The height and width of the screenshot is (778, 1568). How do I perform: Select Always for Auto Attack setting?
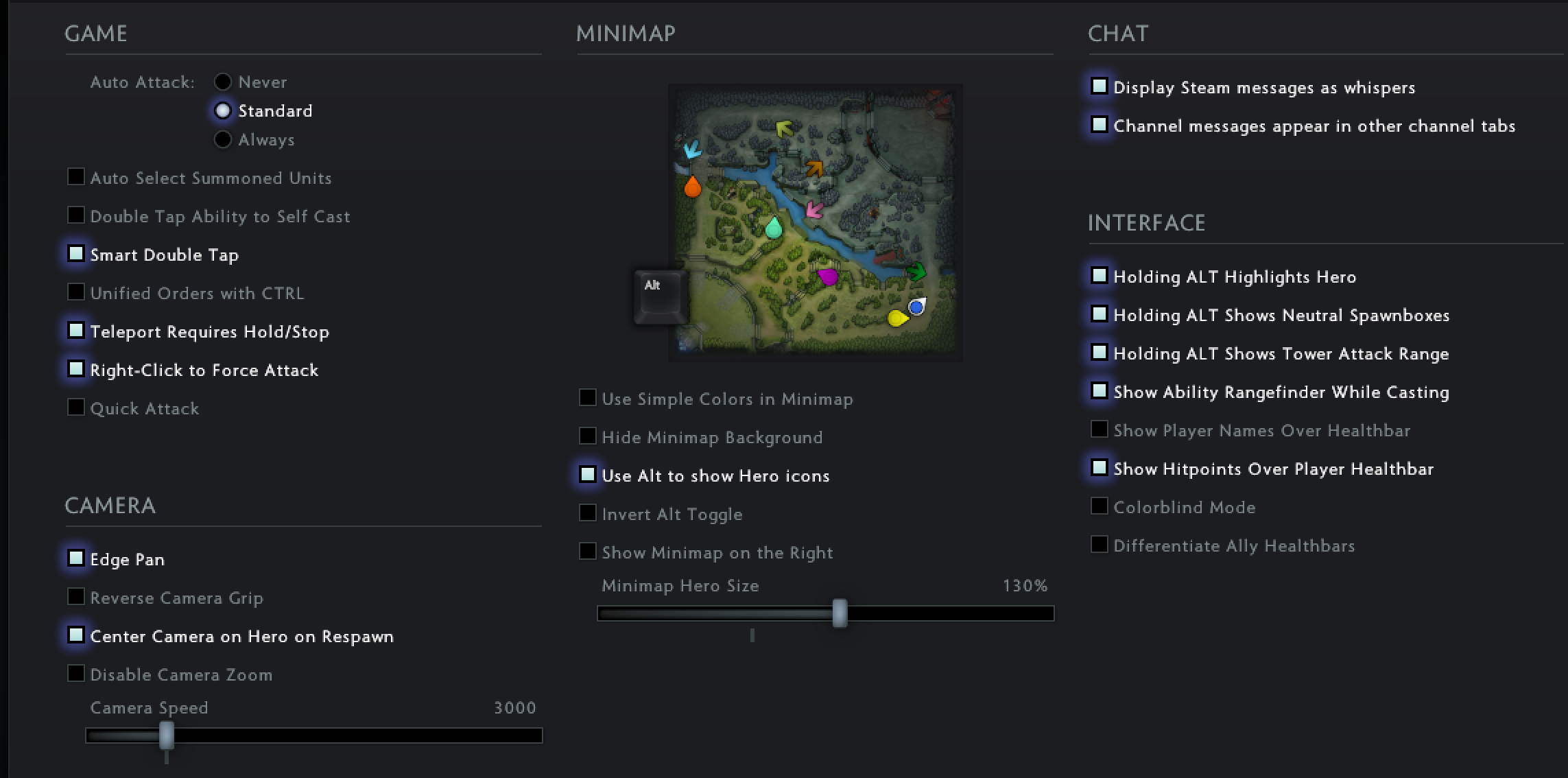click(221, 140)
